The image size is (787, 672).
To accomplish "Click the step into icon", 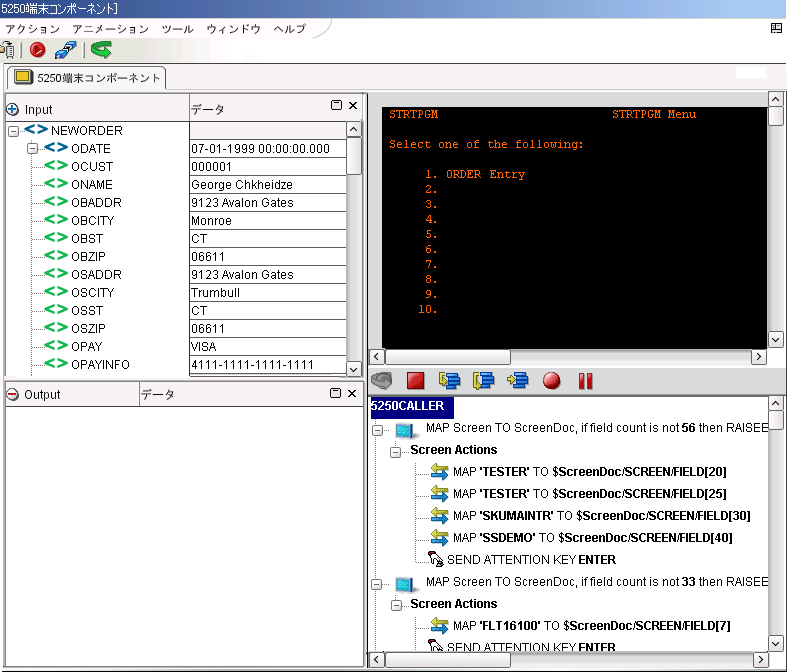I will coord(449,380).
